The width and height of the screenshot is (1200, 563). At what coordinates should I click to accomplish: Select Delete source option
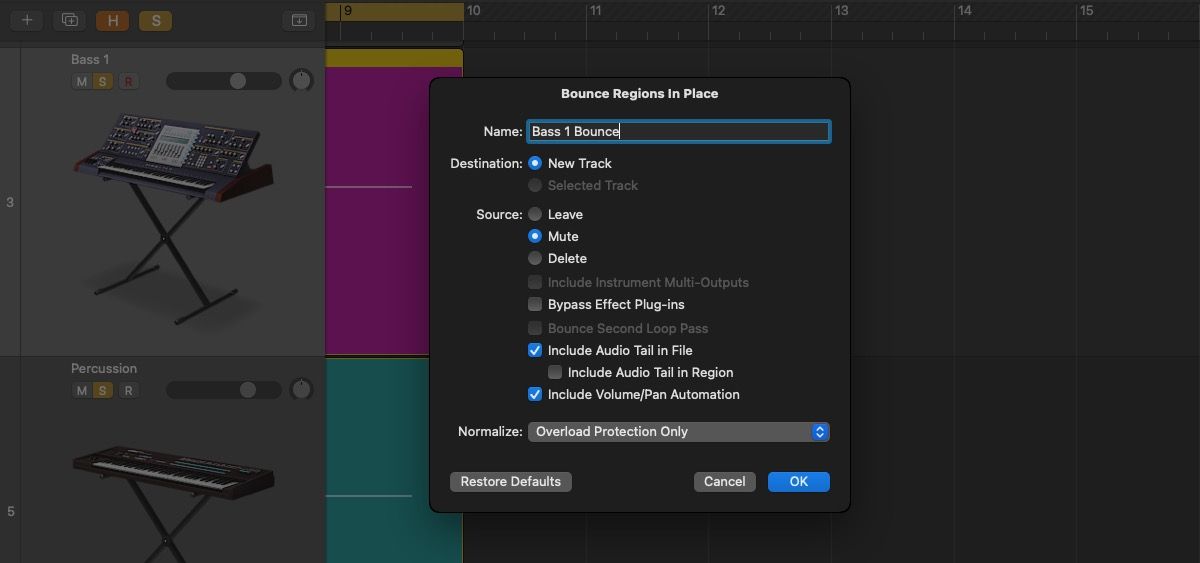point(535,258)
